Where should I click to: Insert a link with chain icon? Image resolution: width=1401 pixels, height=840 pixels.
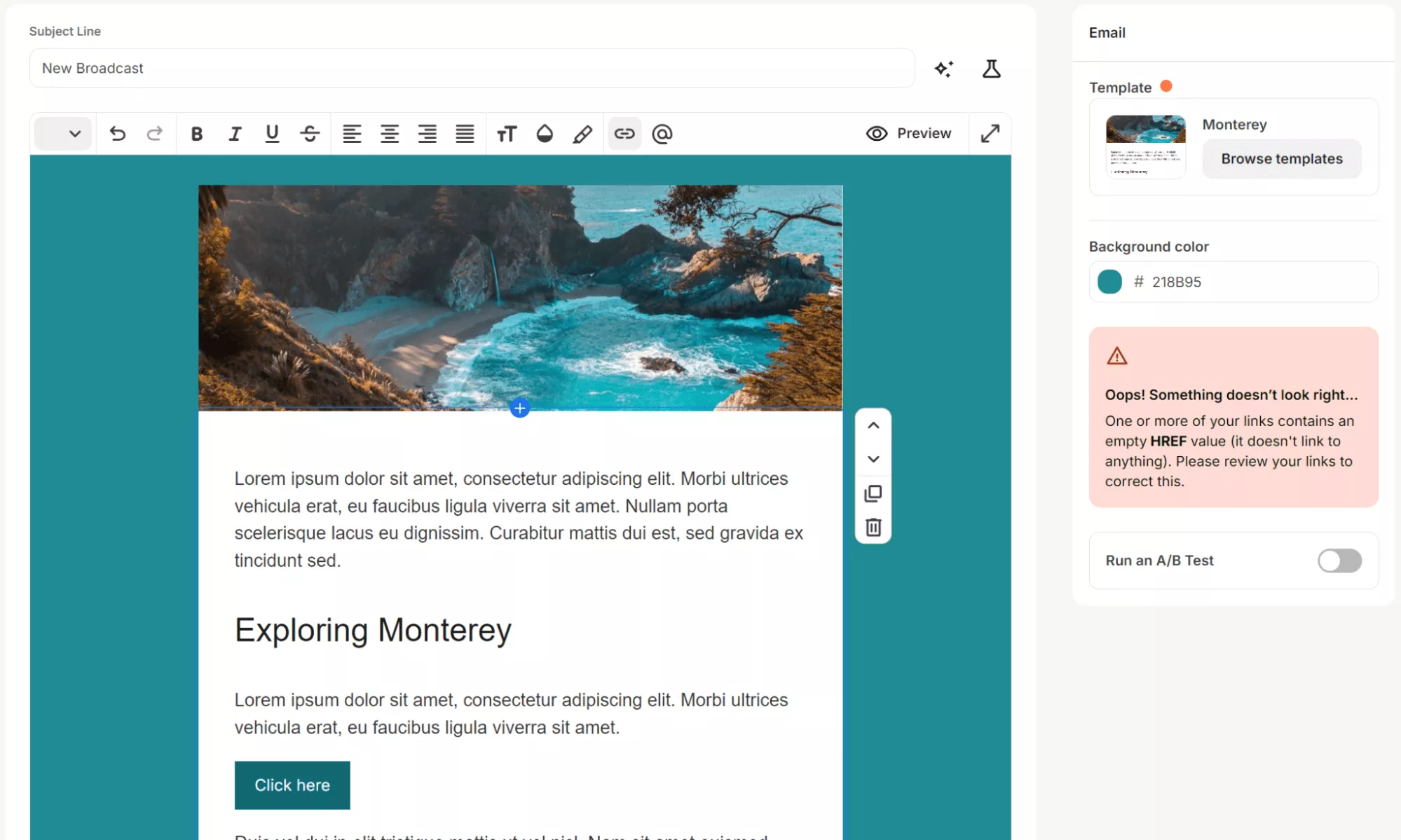(x=624, y=134)
